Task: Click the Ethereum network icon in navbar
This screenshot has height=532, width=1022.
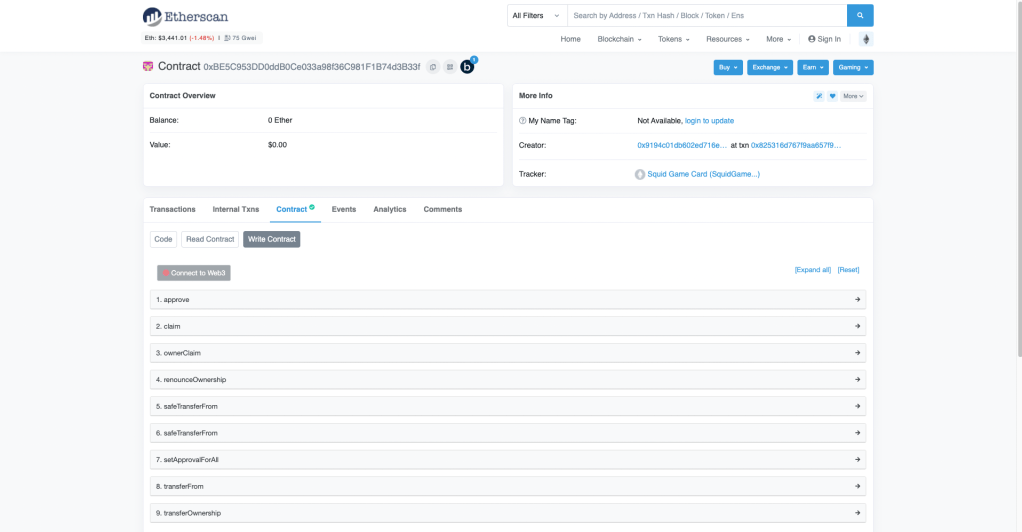Action: pos(864,39)
